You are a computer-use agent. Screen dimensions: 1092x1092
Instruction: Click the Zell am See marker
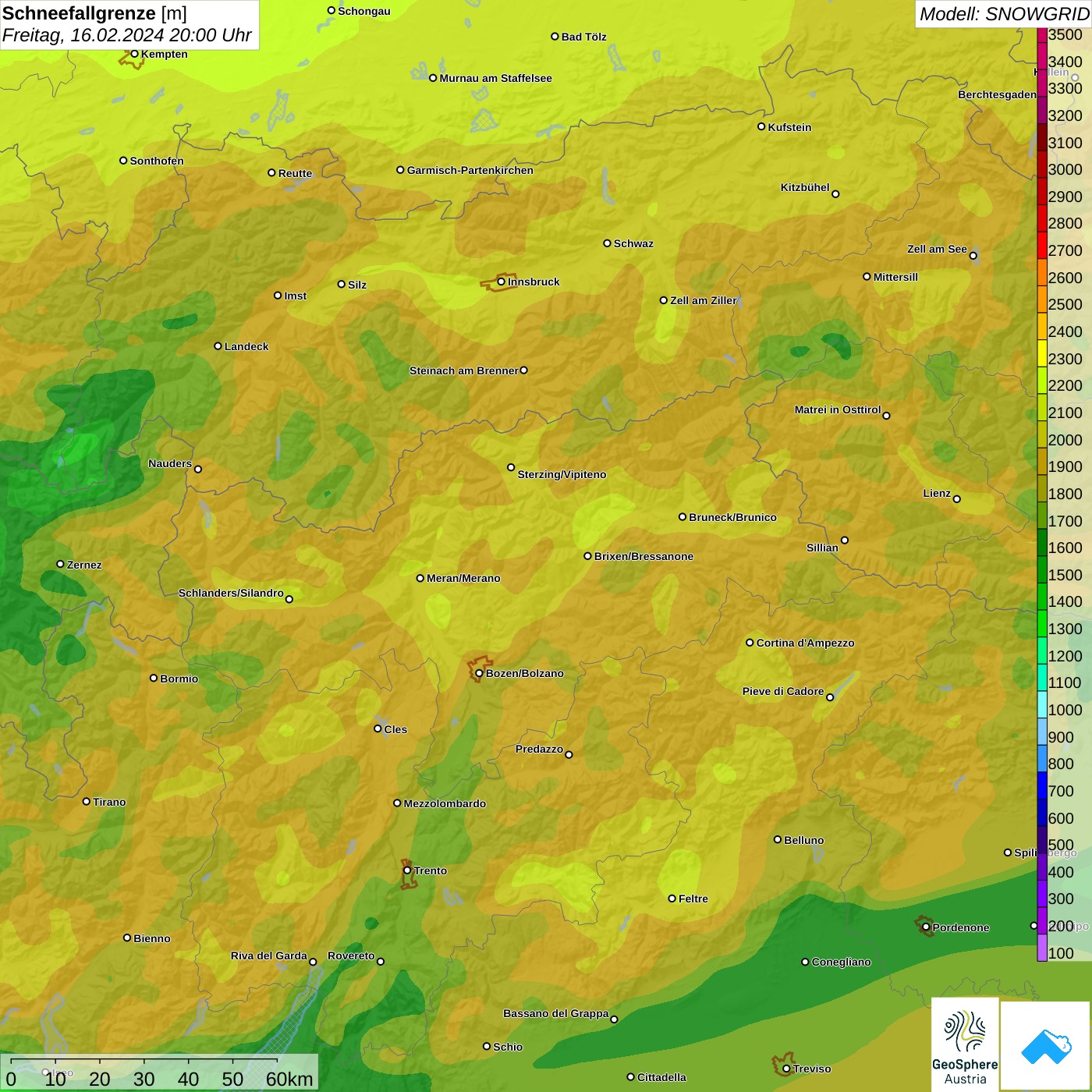[x=973, y=256]
